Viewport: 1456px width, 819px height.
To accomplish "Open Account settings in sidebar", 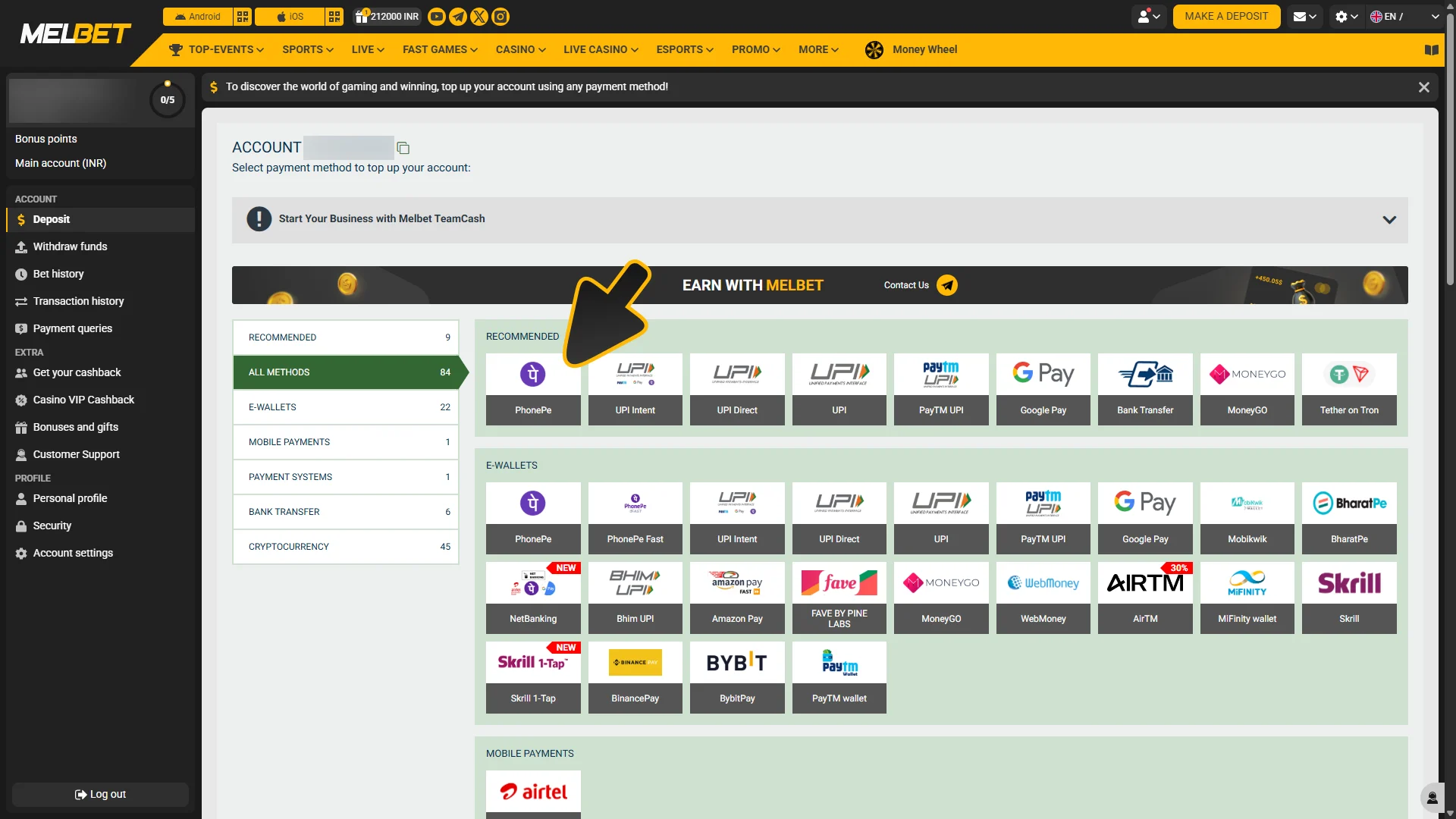I will point(100,553).
